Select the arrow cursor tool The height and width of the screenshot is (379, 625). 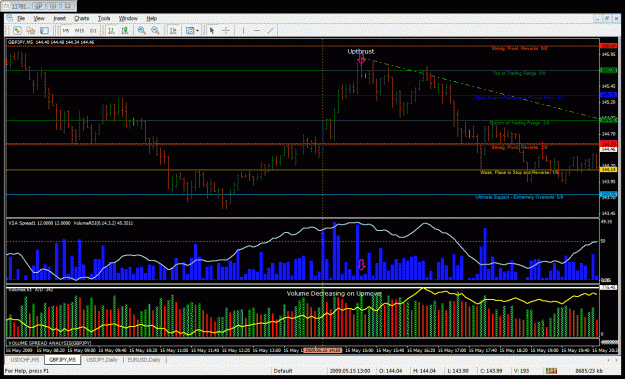click(x=212, y=30)
